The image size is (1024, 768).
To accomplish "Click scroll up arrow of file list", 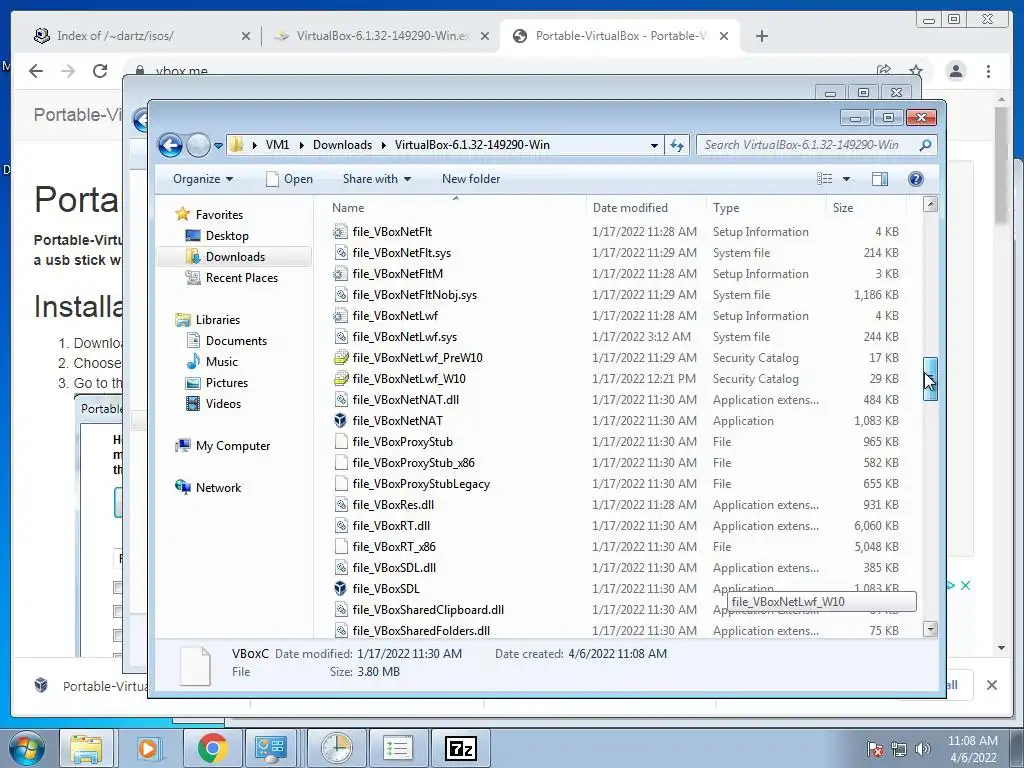I will pos(930,204).
